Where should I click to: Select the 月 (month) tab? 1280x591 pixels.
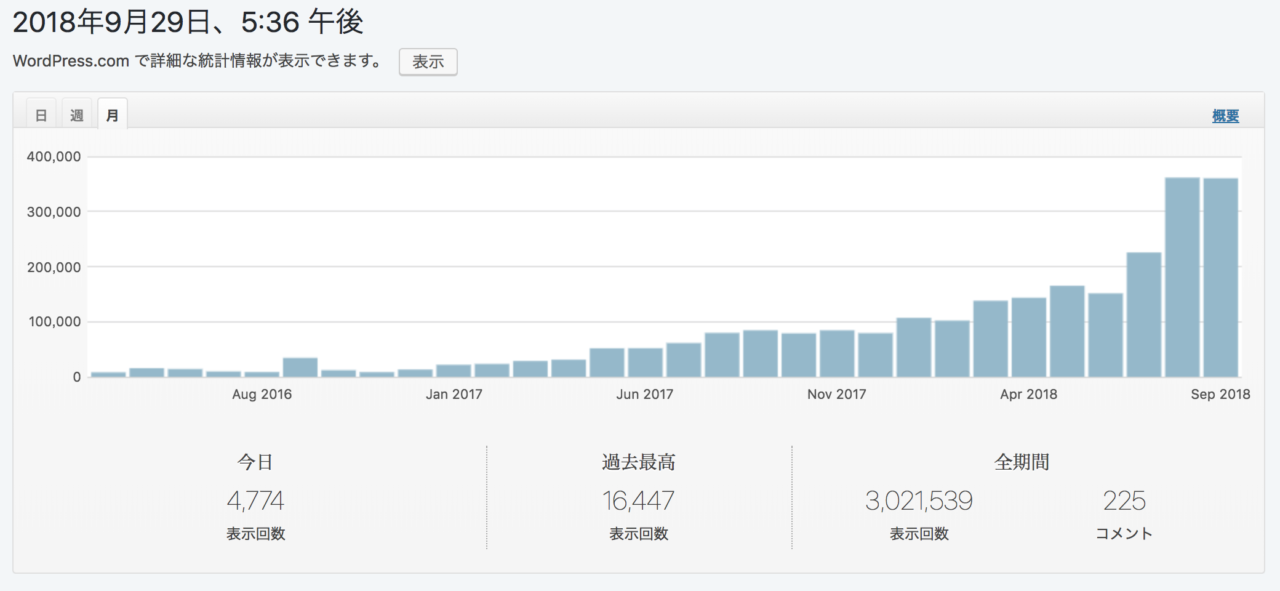click(x=112, y=115)
